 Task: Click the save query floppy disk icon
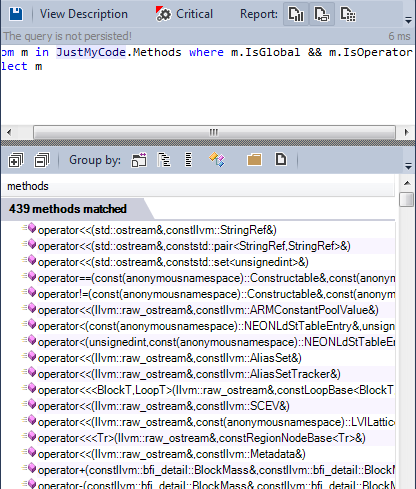tap(16, 14)
